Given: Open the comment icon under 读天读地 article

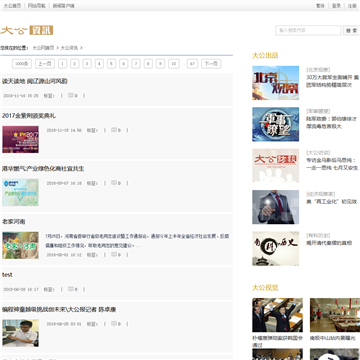Looking at the screenshot, I should point(71,96).
